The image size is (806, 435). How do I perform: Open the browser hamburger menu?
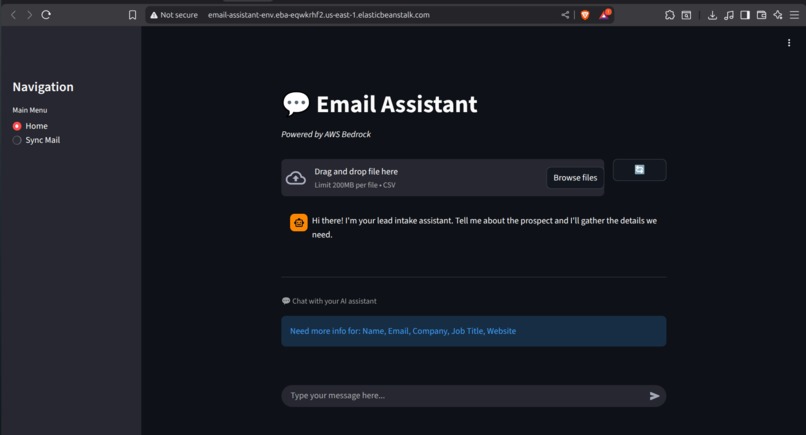coord(794,15)
